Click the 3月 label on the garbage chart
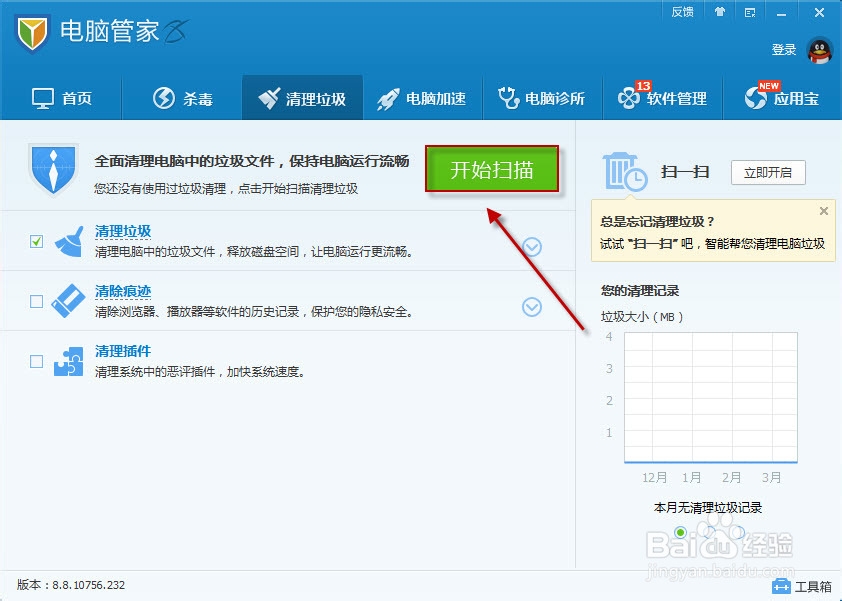The height and width of the screenshot is (601, 842). [x=772, y=477]
